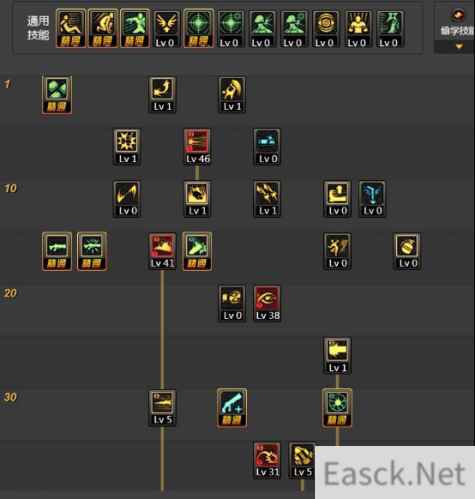Expand the orange dropdown arrow at top right
The width and height of the screenshot is (475, 499).
[x=459, y=46]
